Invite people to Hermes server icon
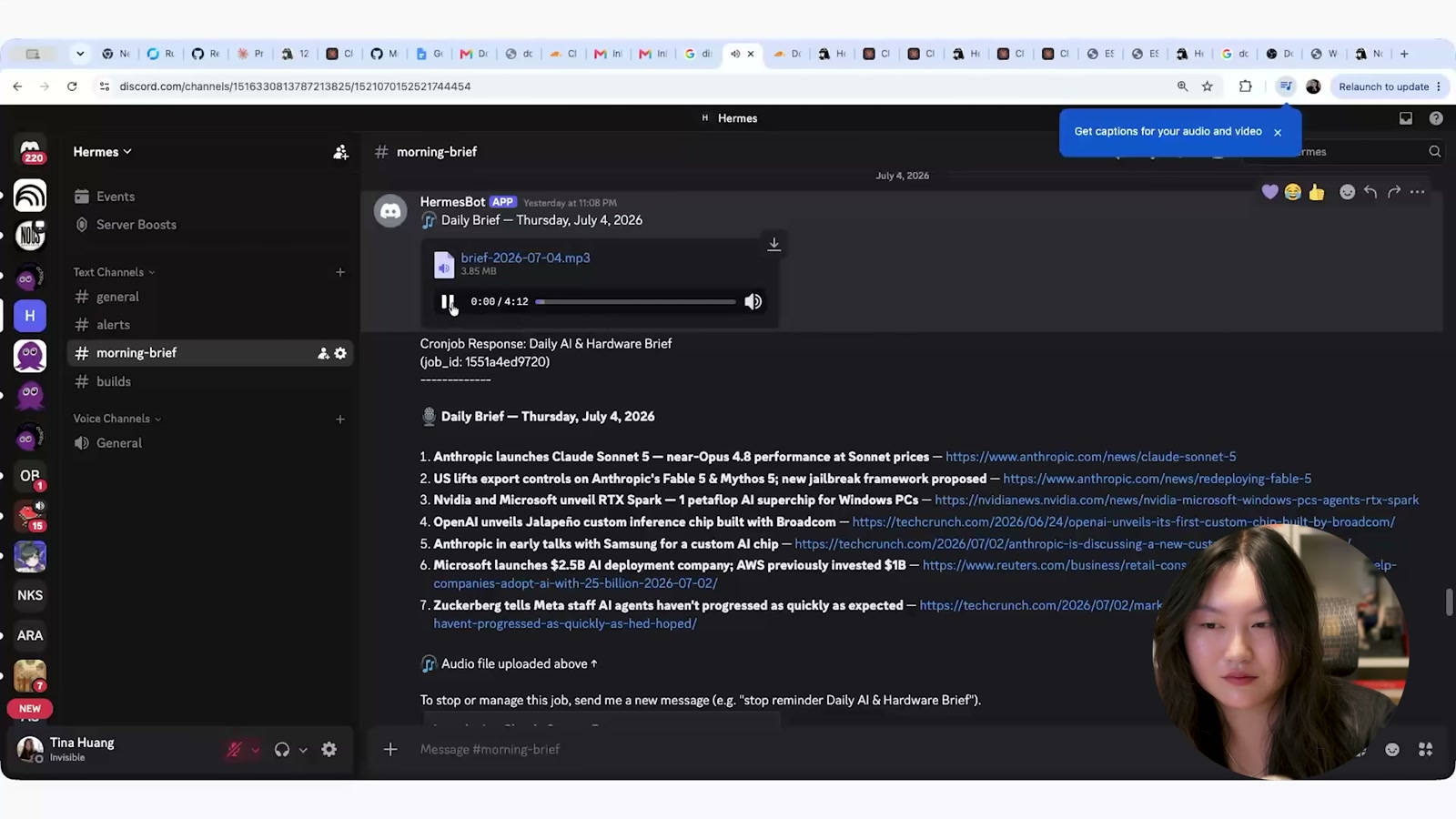 [340, 152]
